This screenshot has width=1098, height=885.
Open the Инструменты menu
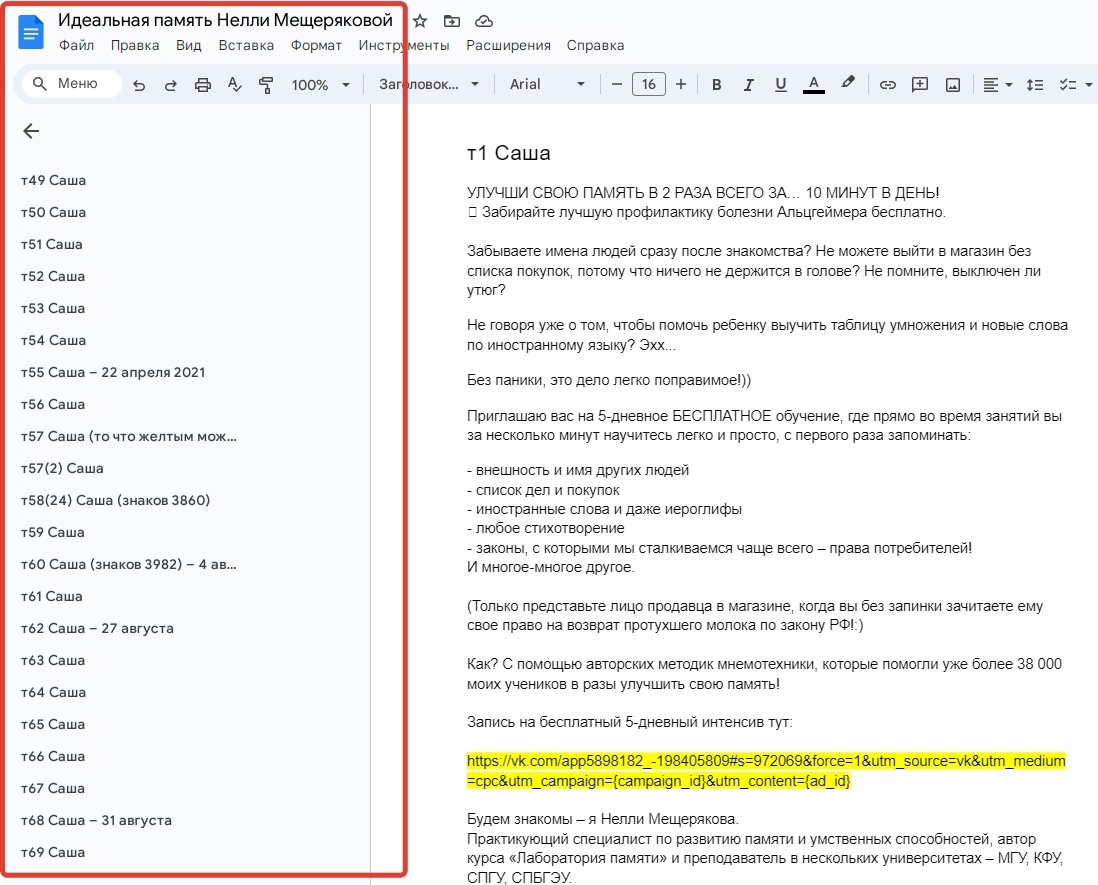pos(403,46)
